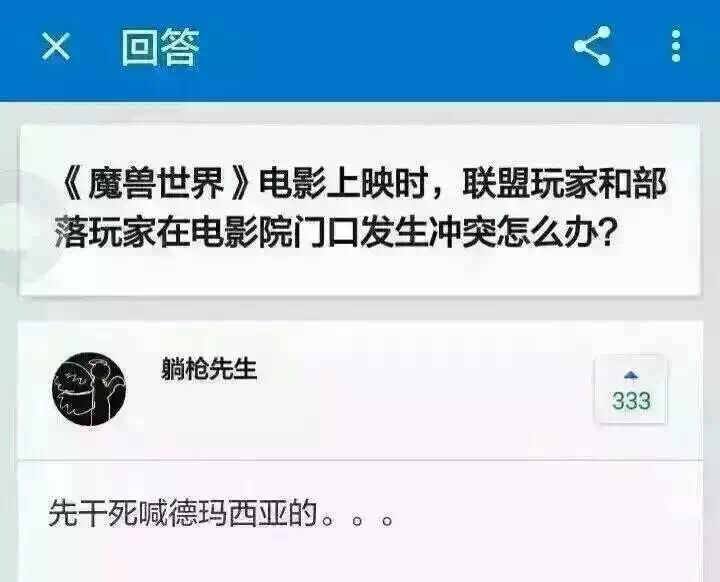
Task: Tap the 回答 page title
Action: click(160, 46)
